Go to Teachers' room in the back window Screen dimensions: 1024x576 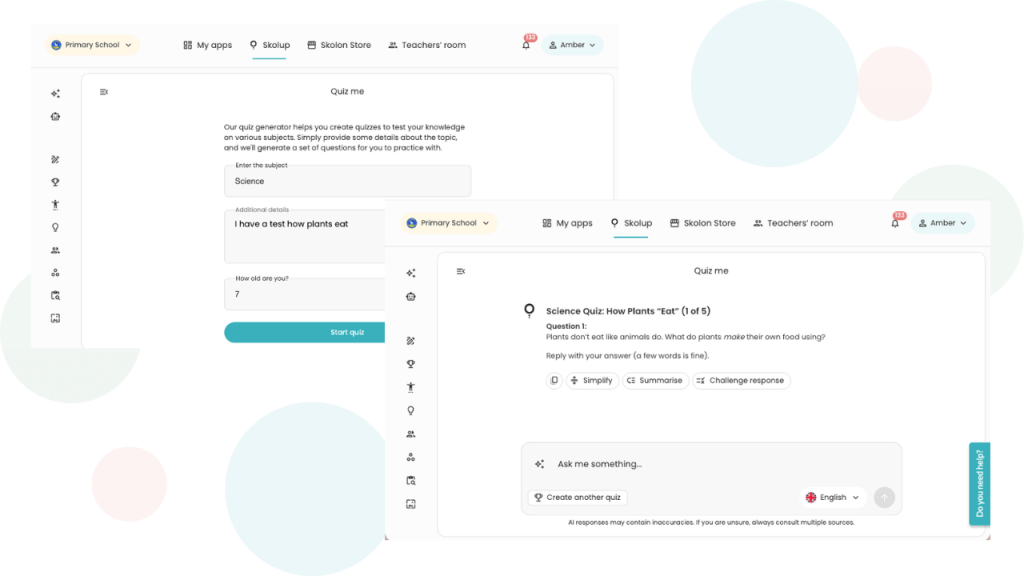tap(427, 45)
